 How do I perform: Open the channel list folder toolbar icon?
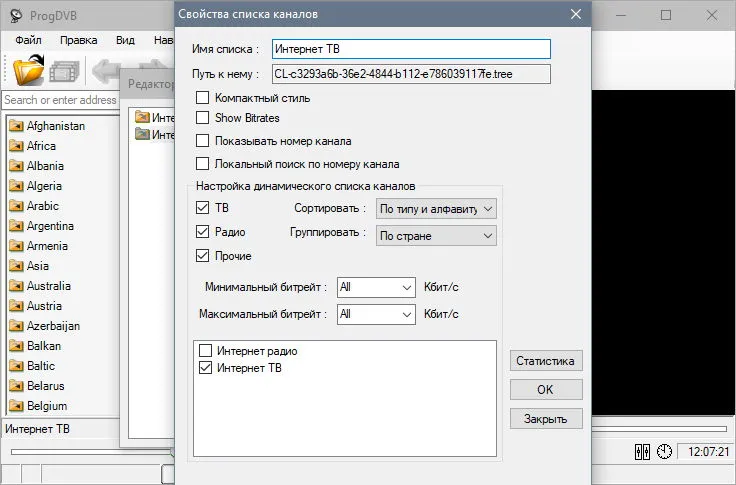pos(28,69)
